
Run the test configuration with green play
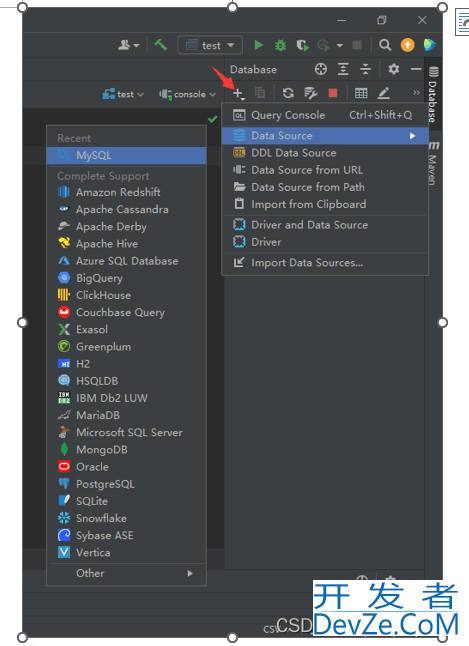point(258,44)
